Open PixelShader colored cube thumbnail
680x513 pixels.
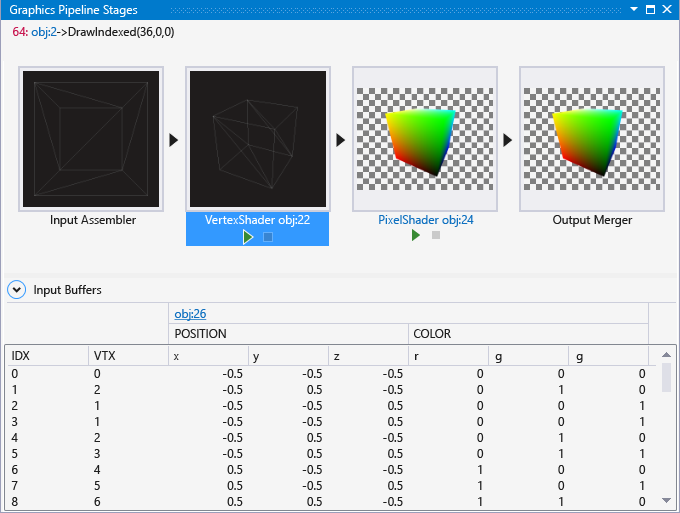pyautogui.click(x=425, y=139)
